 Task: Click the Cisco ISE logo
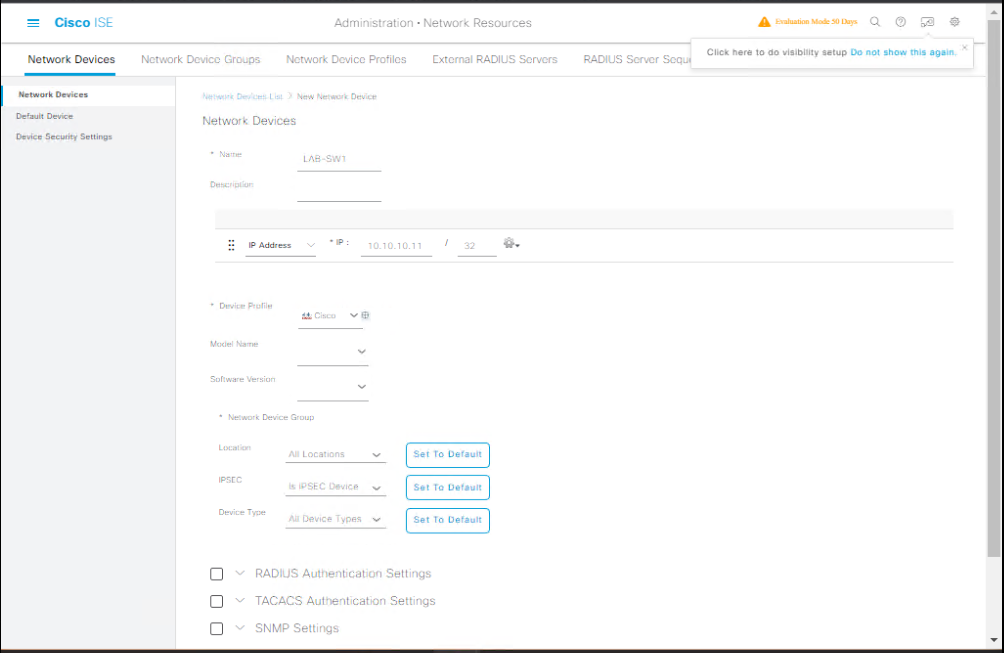point(83,22)
